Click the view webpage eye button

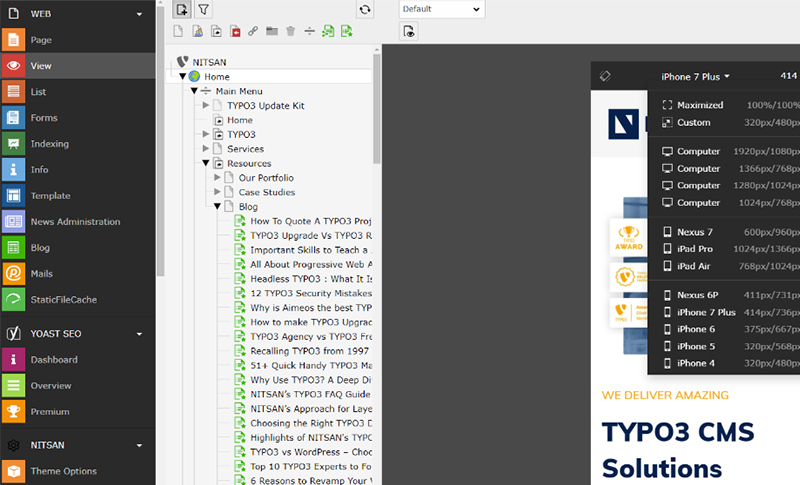[409, 32]
